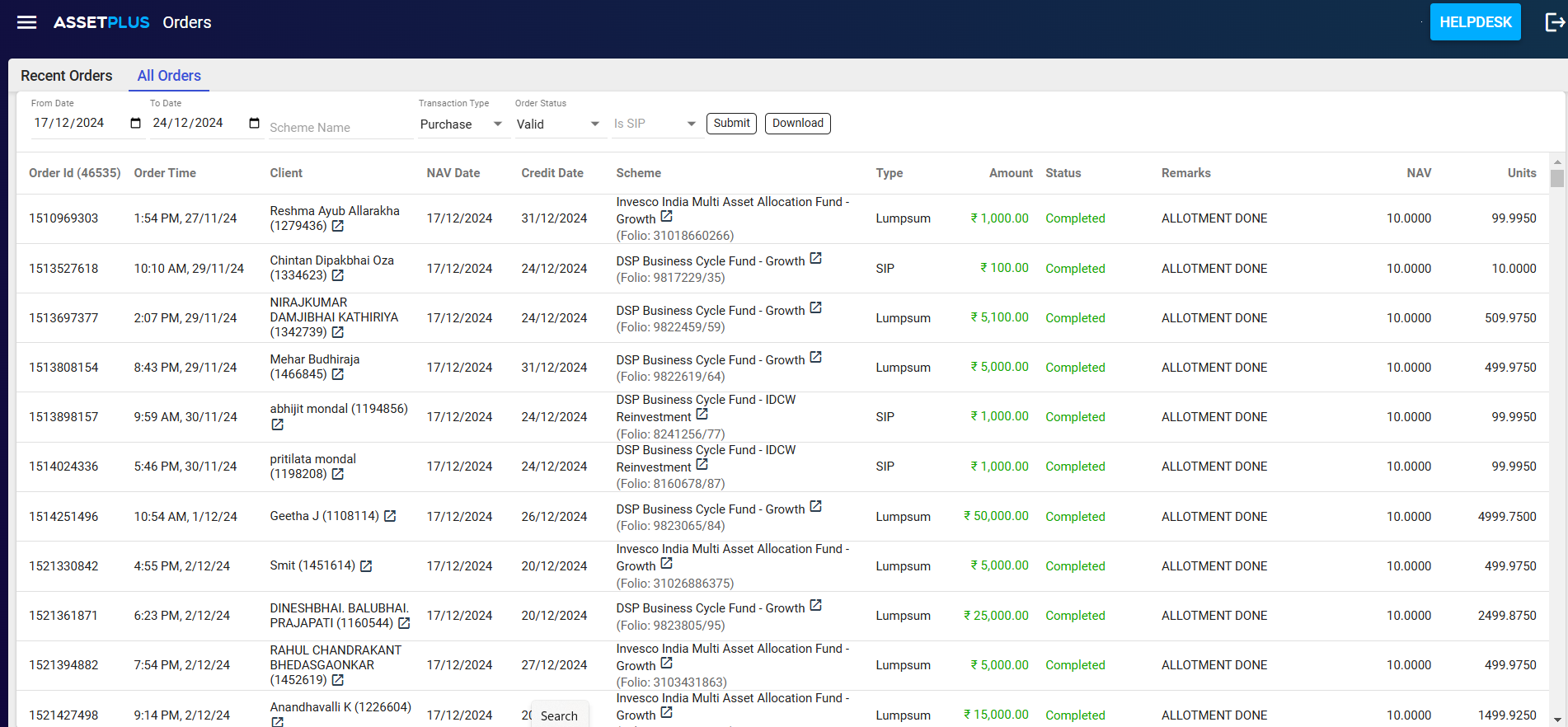This screenshot has width=1568, height=727.
Task: Click amount ₹ 15,000.00
Action: (996, 715)
